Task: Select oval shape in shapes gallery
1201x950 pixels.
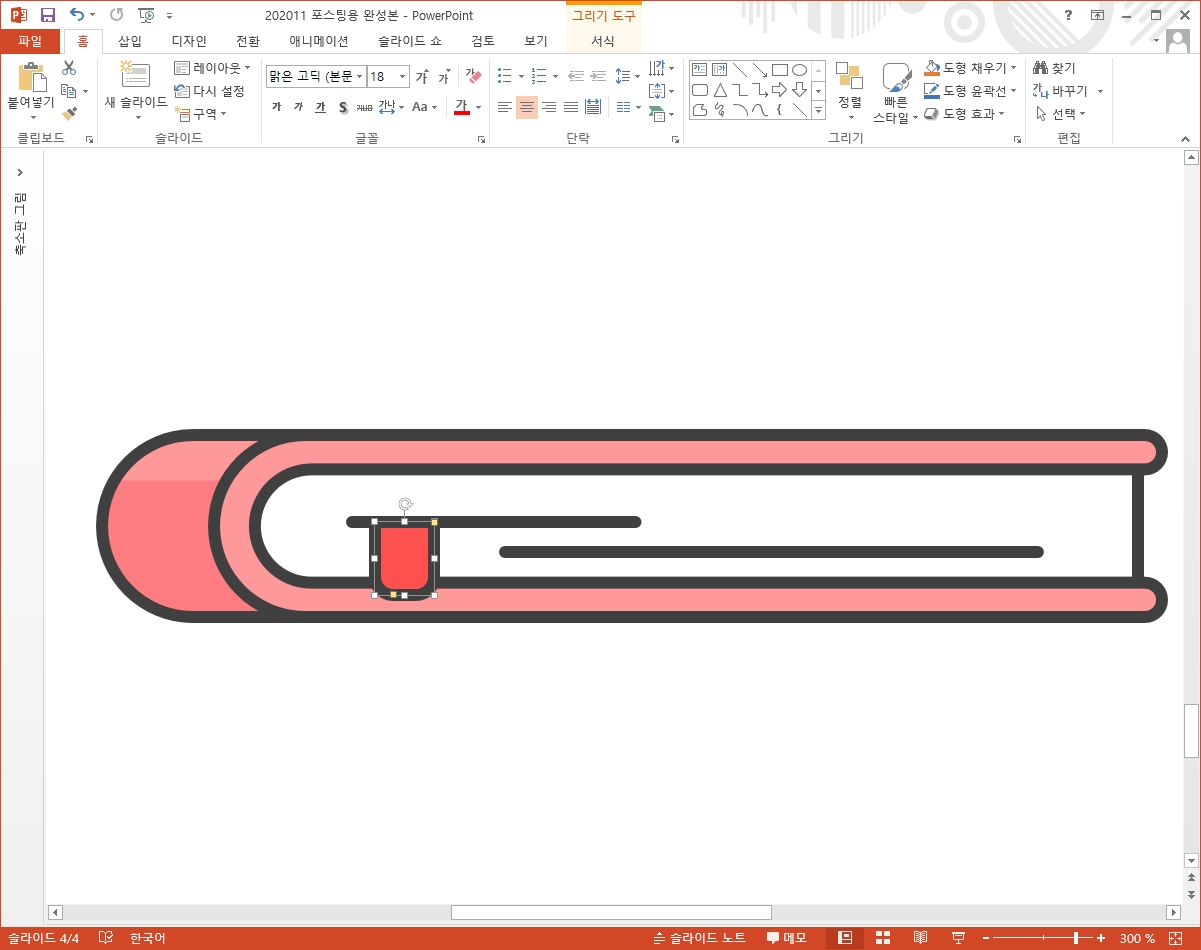Action: 799,70
